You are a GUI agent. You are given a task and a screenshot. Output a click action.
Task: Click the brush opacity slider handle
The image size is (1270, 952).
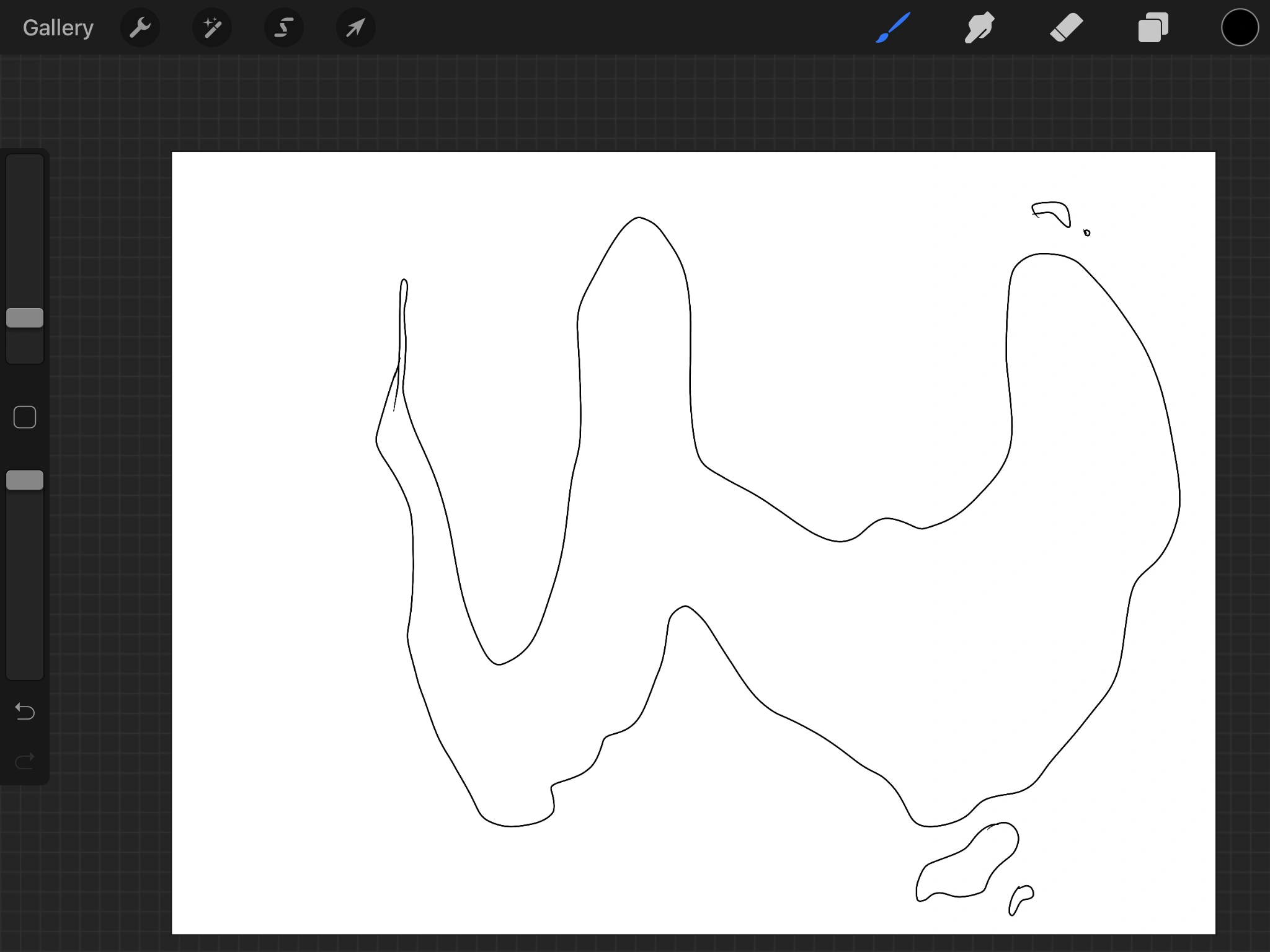coord(25,480)
